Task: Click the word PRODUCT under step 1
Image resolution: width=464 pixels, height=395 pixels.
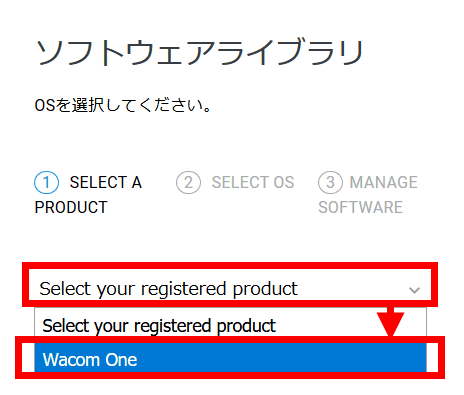Action: [71, 207]
